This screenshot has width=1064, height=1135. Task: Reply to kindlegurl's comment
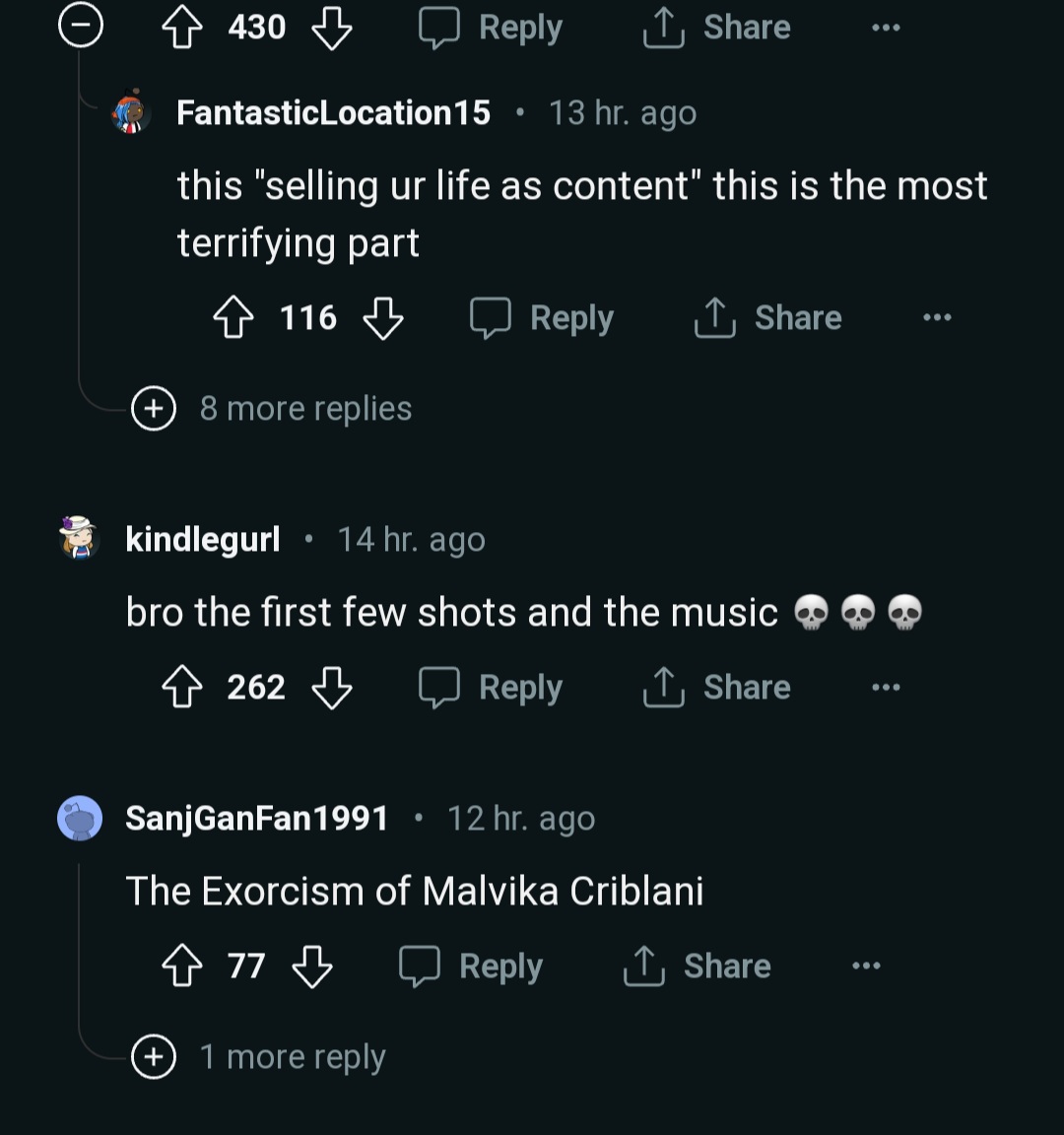(x=491, y=688)
